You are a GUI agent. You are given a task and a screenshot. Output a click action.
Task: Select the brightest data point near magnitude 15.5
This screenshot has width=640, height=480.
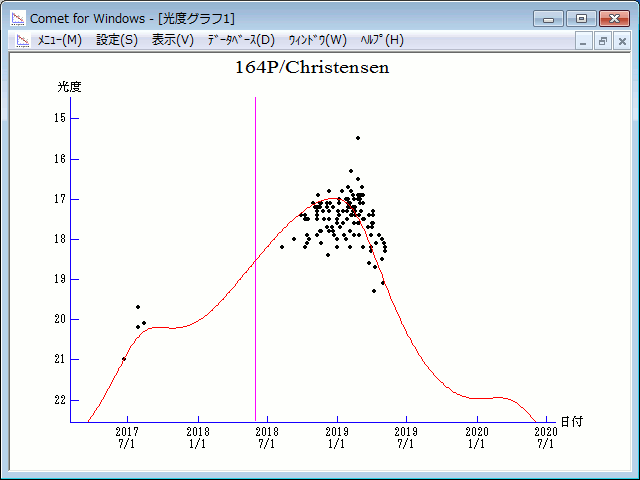coord(357,138)
